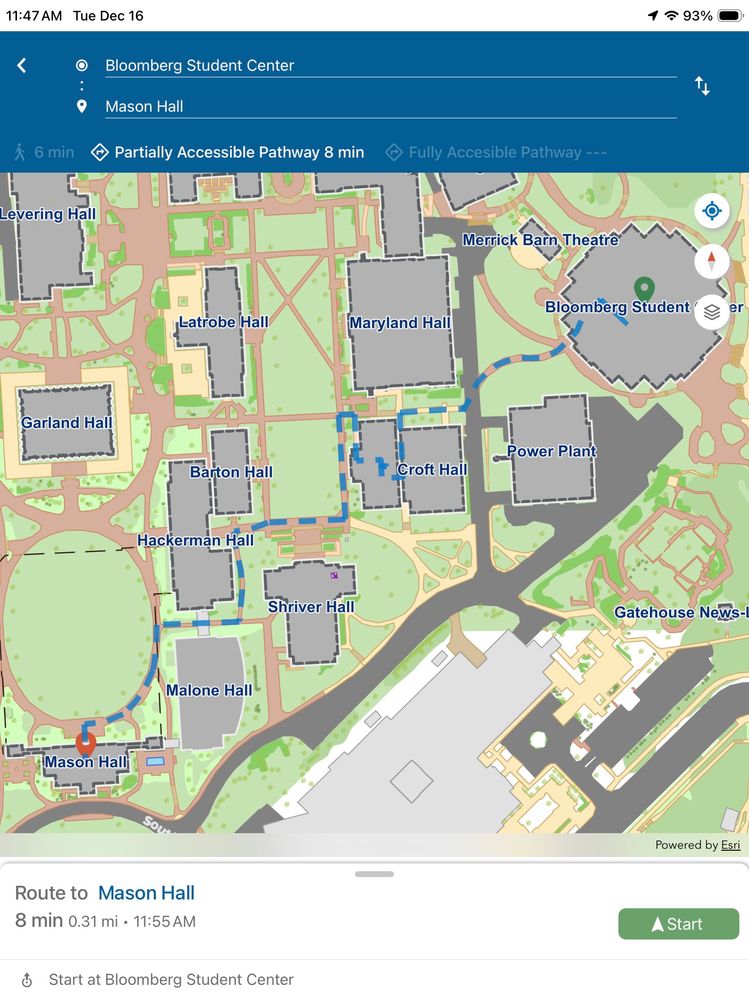Center the map with the locate-me icon
749x999 pixels.
tap(711, 210)
